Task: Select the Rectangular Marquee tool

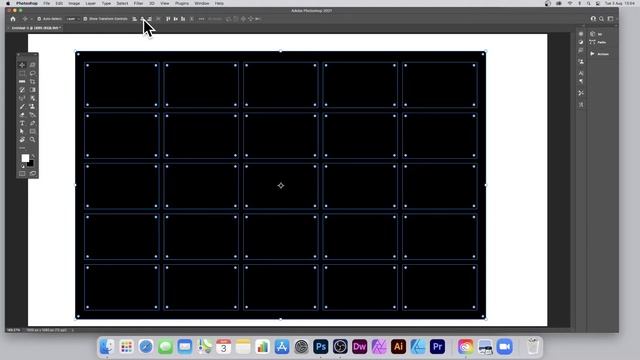Action: [x=22, y=73]
